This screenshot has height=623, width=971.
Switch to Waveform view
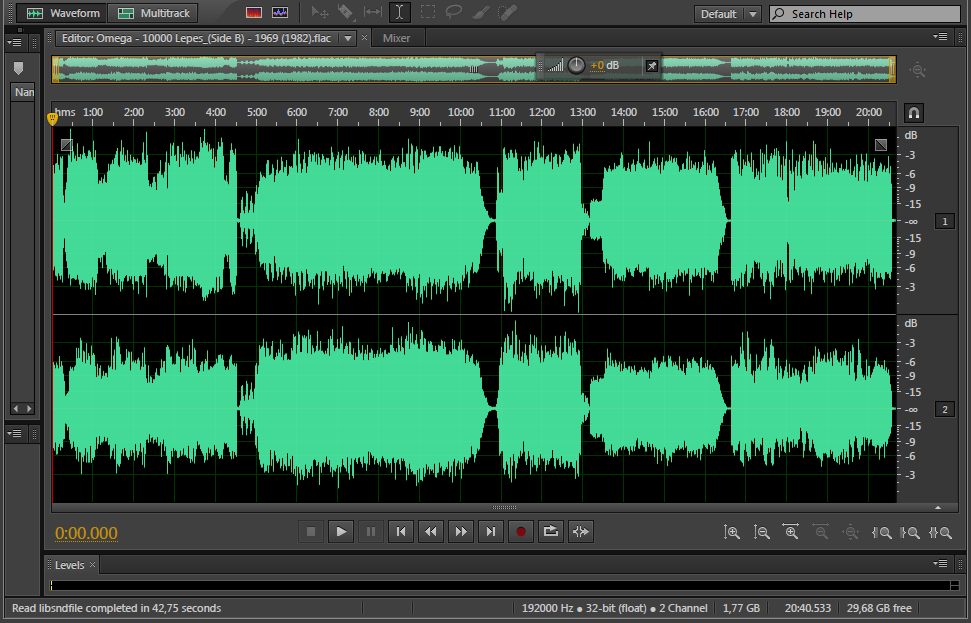[61, 13]
